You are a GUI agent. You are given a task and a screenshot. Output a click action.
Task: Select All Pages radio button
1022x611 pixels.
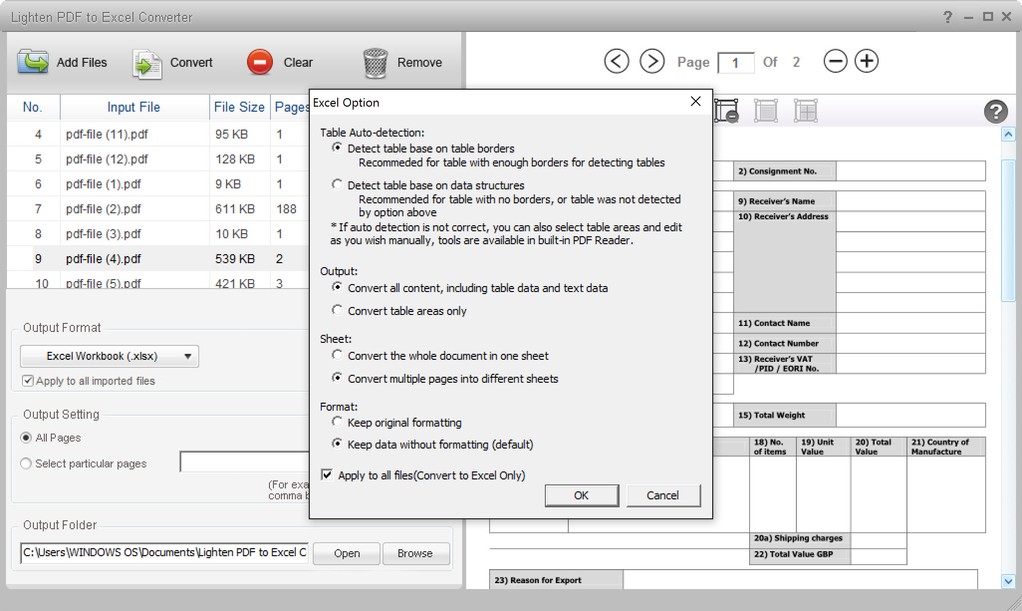click(x=26, y=438)
